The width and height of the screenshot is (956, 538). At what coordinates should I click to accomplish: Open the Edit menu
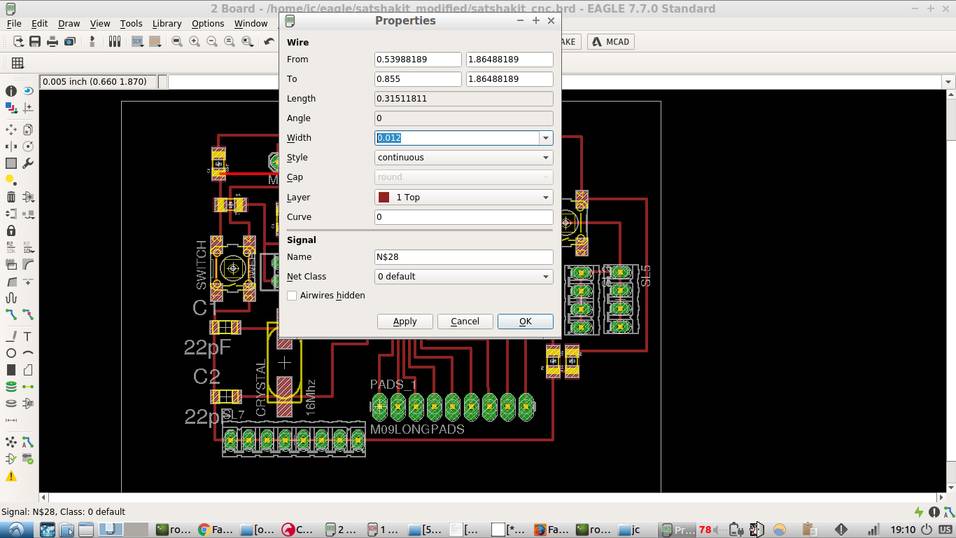[40, 23]
